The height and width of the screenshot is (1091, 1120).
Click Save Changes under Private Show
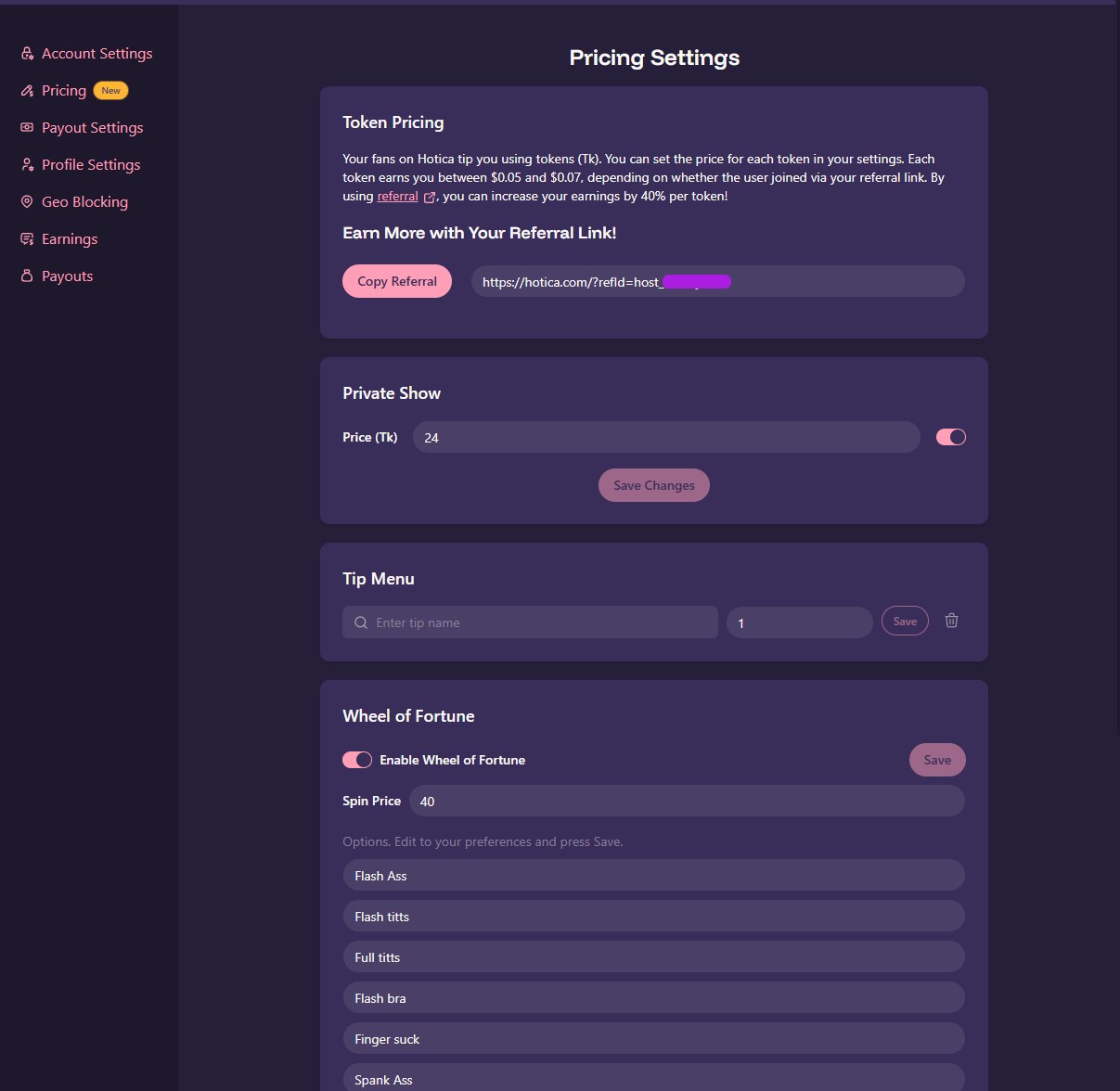653,484
